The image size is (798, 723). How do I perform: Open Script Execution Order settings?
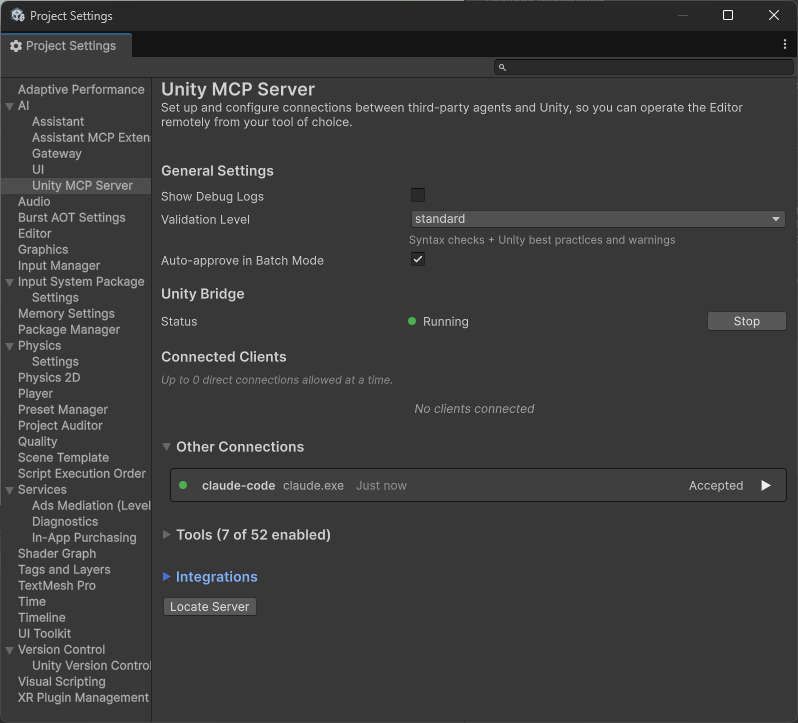click(81, 474)
